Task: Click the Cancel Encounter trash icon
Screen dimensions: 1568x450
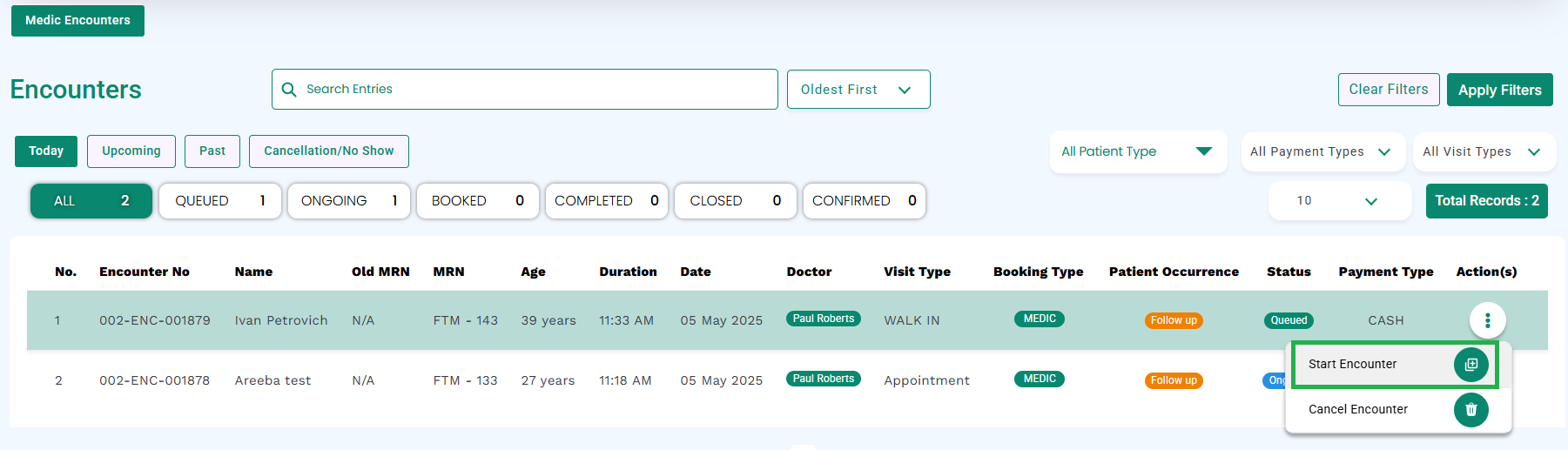Action: tap(1470, 410)
